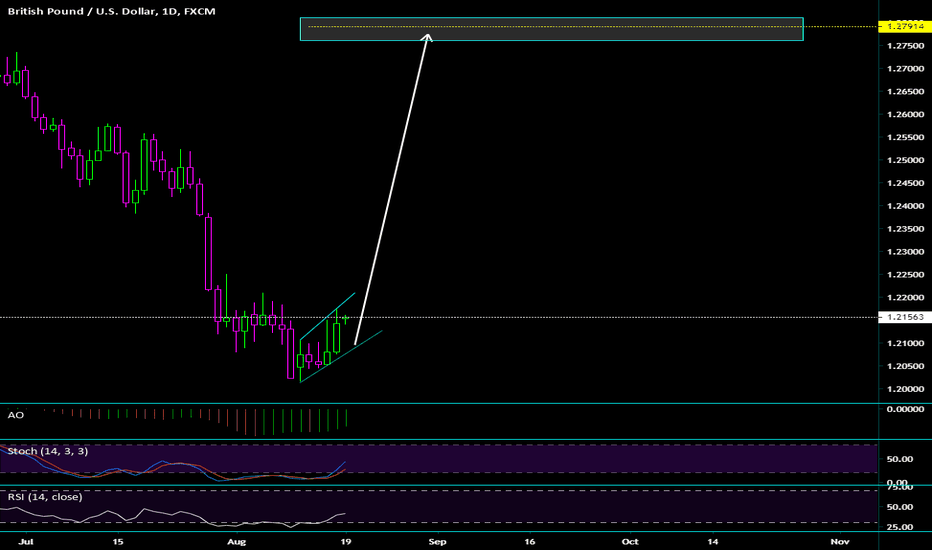Click the 19 date label on time axis

[346, 542]
